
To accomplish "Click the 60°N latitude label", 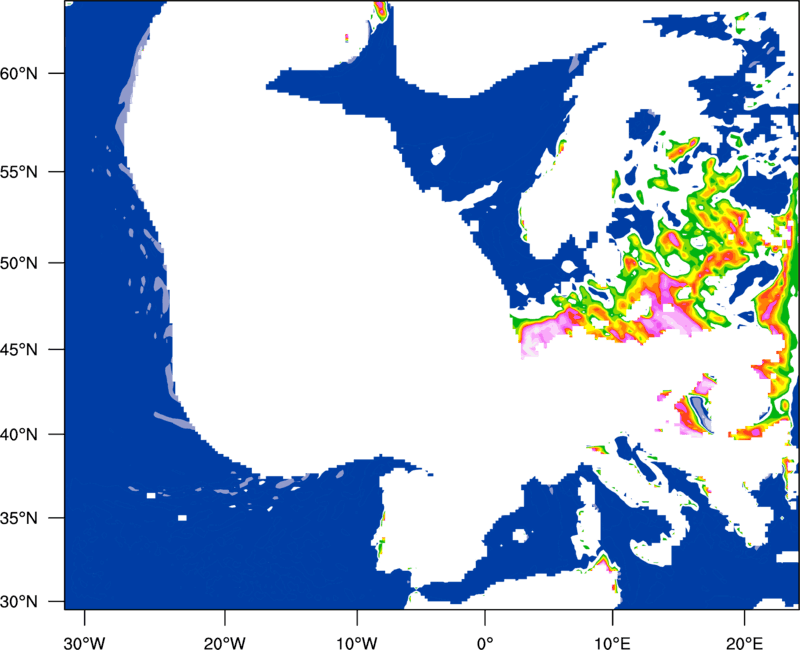I will [x=19, y=73].
